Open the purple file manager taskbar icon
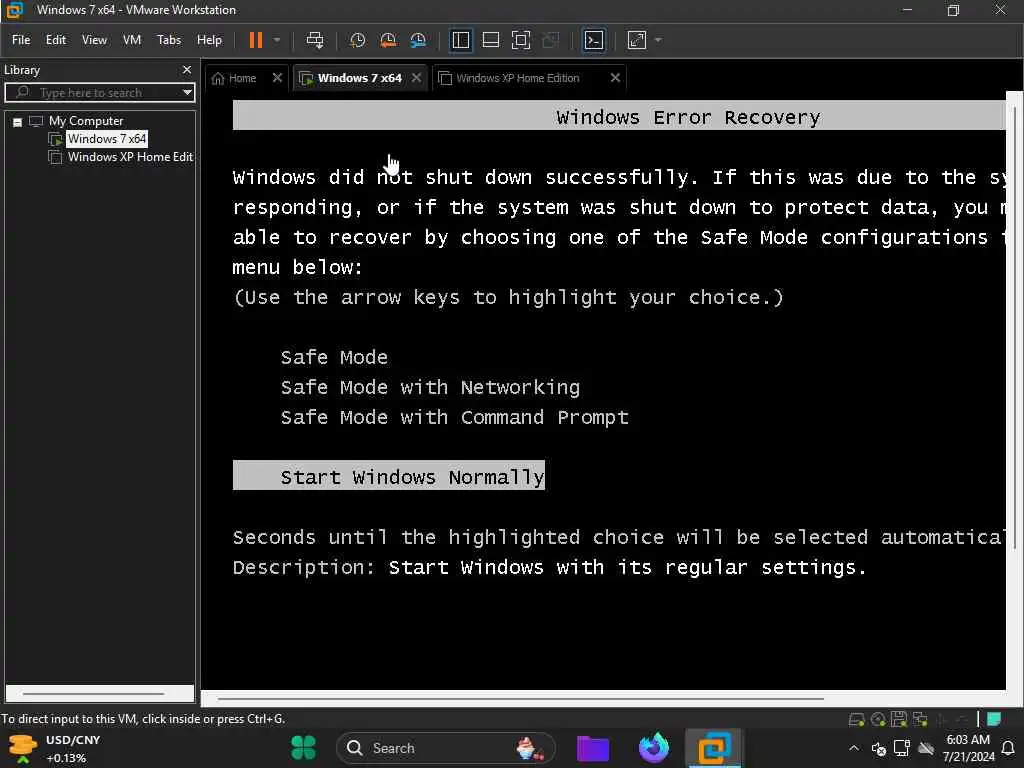Screen dimensions: 1024x768 tap(593, 748)
